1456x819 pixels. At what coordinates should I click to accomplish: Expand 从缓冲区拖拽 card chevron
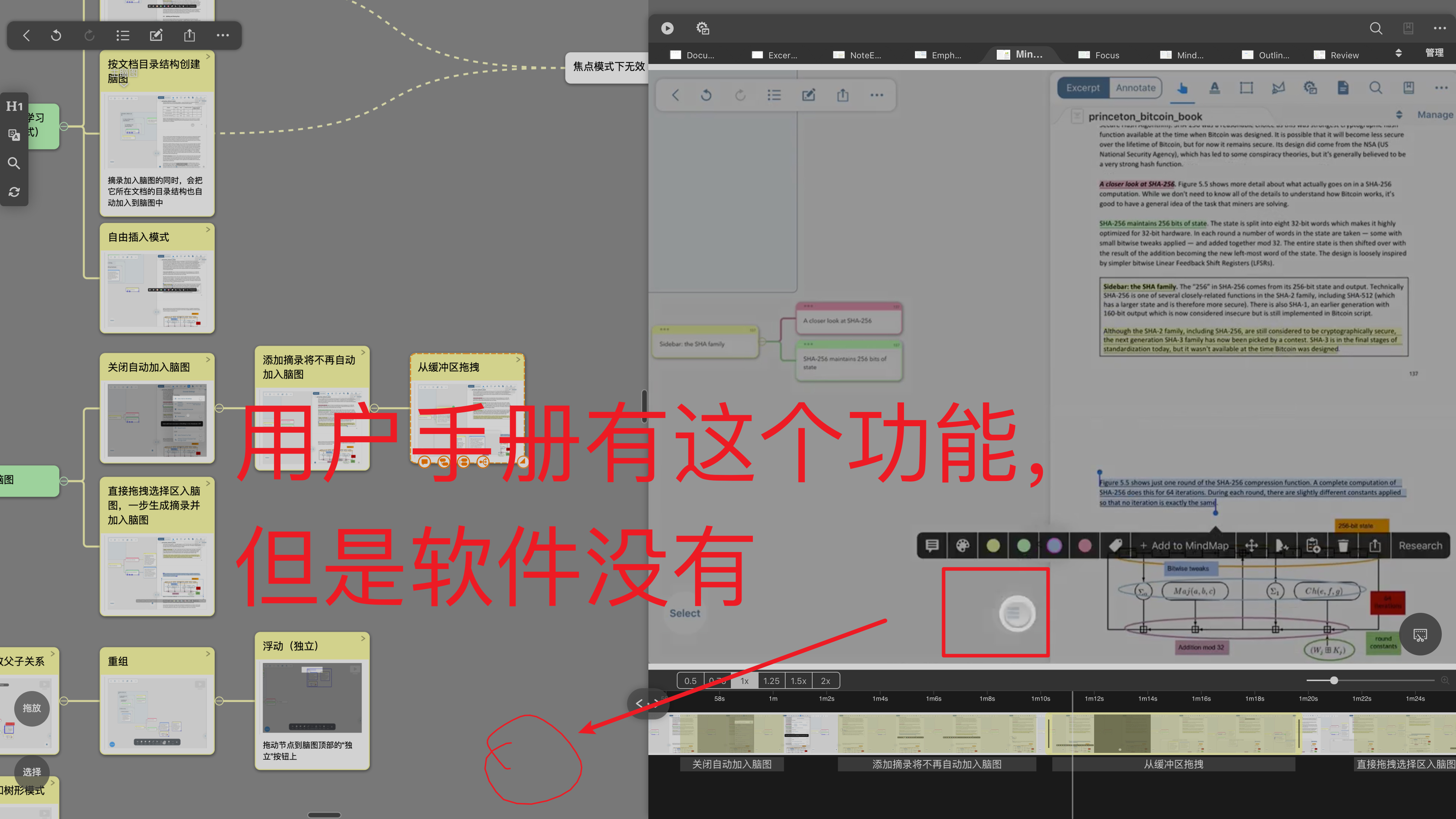click(518, 359)
